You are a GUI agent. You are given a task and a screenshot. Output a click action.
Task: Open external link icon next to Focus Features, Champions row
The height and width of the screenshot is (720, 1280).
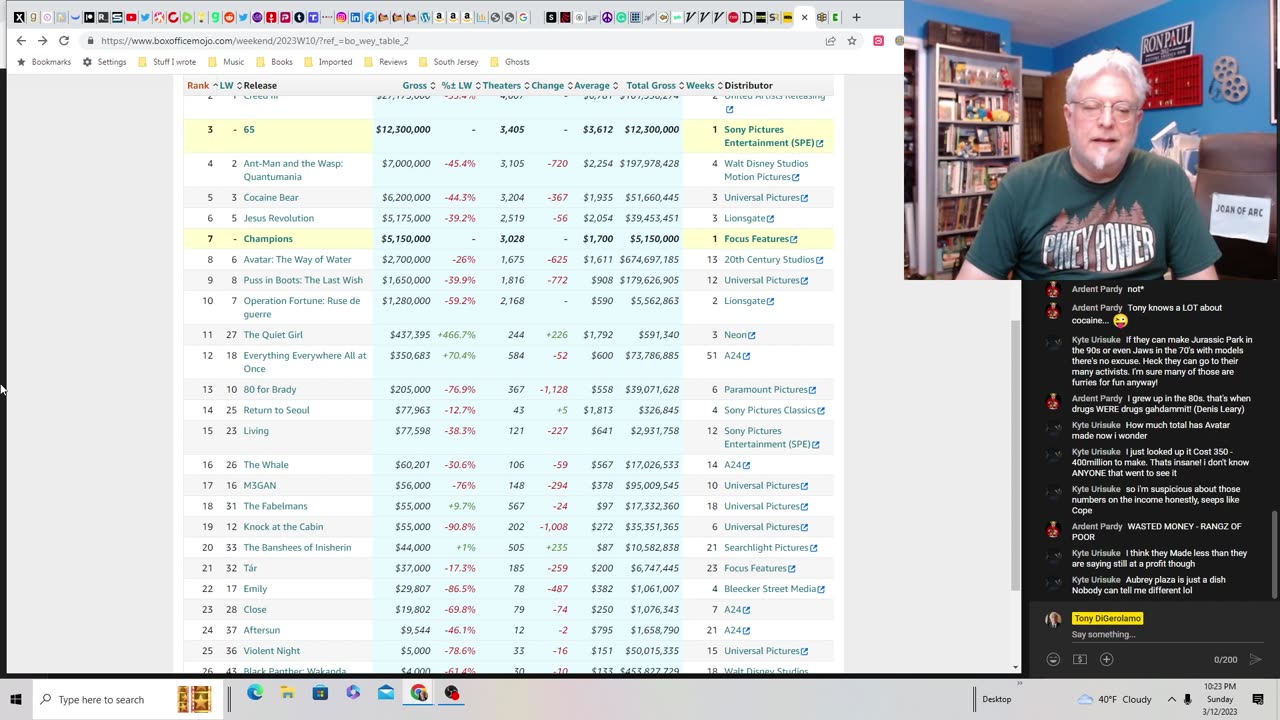tap(794, 239)
